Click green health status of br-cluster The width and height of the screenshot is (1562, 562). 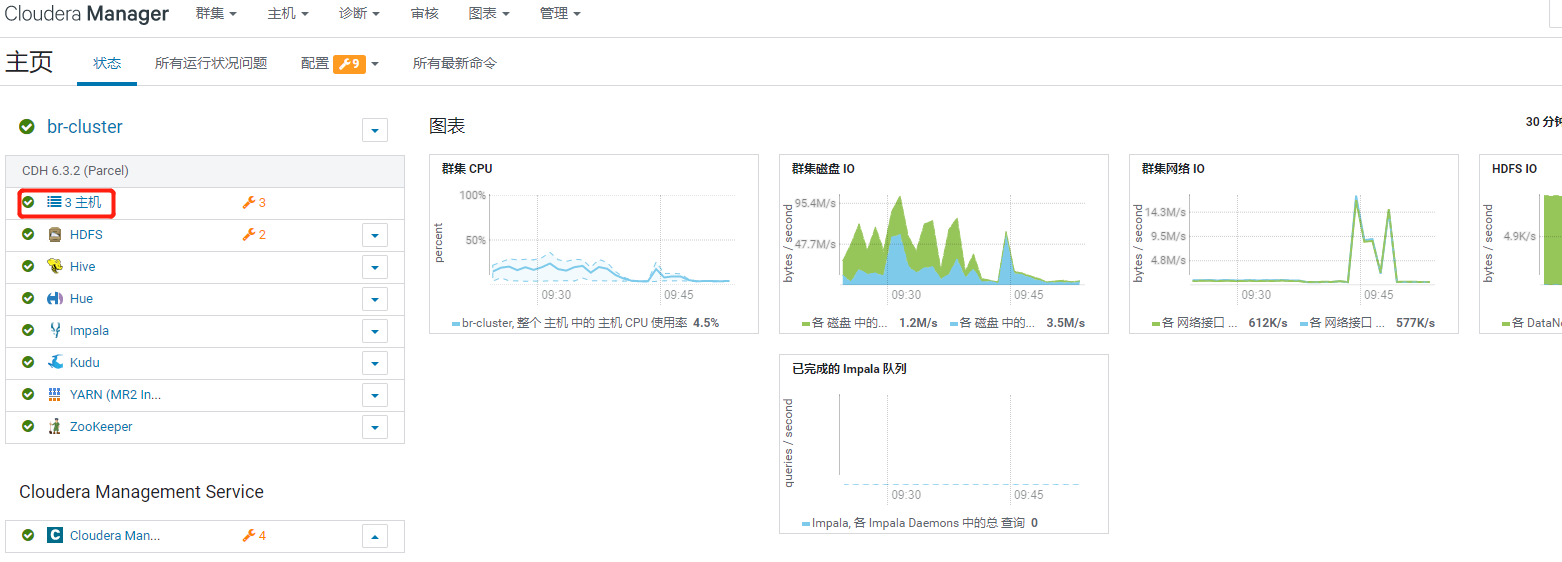26,127
